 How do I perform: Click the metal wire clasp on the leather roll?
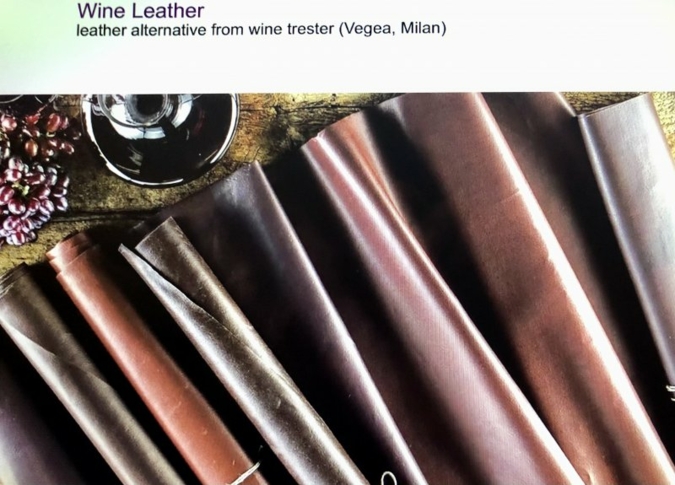pos(249,472)
